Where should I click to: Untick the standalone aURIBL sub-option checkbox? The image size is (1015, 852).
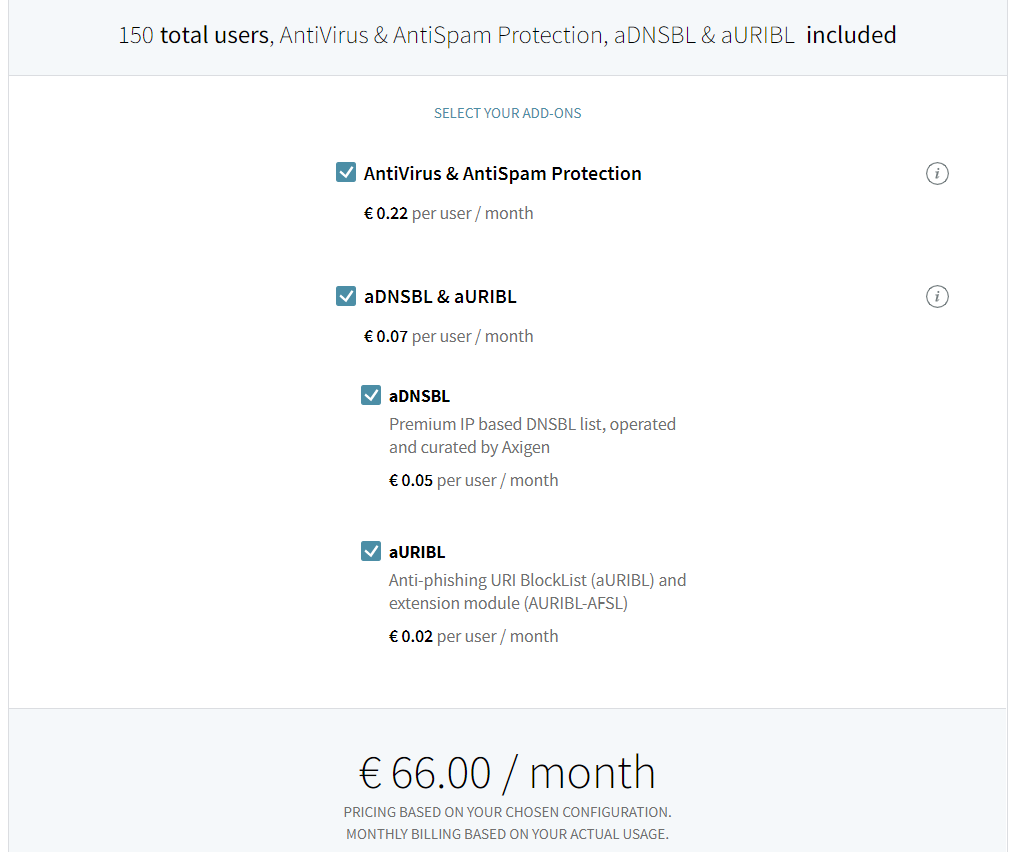(x=371, y=551)
